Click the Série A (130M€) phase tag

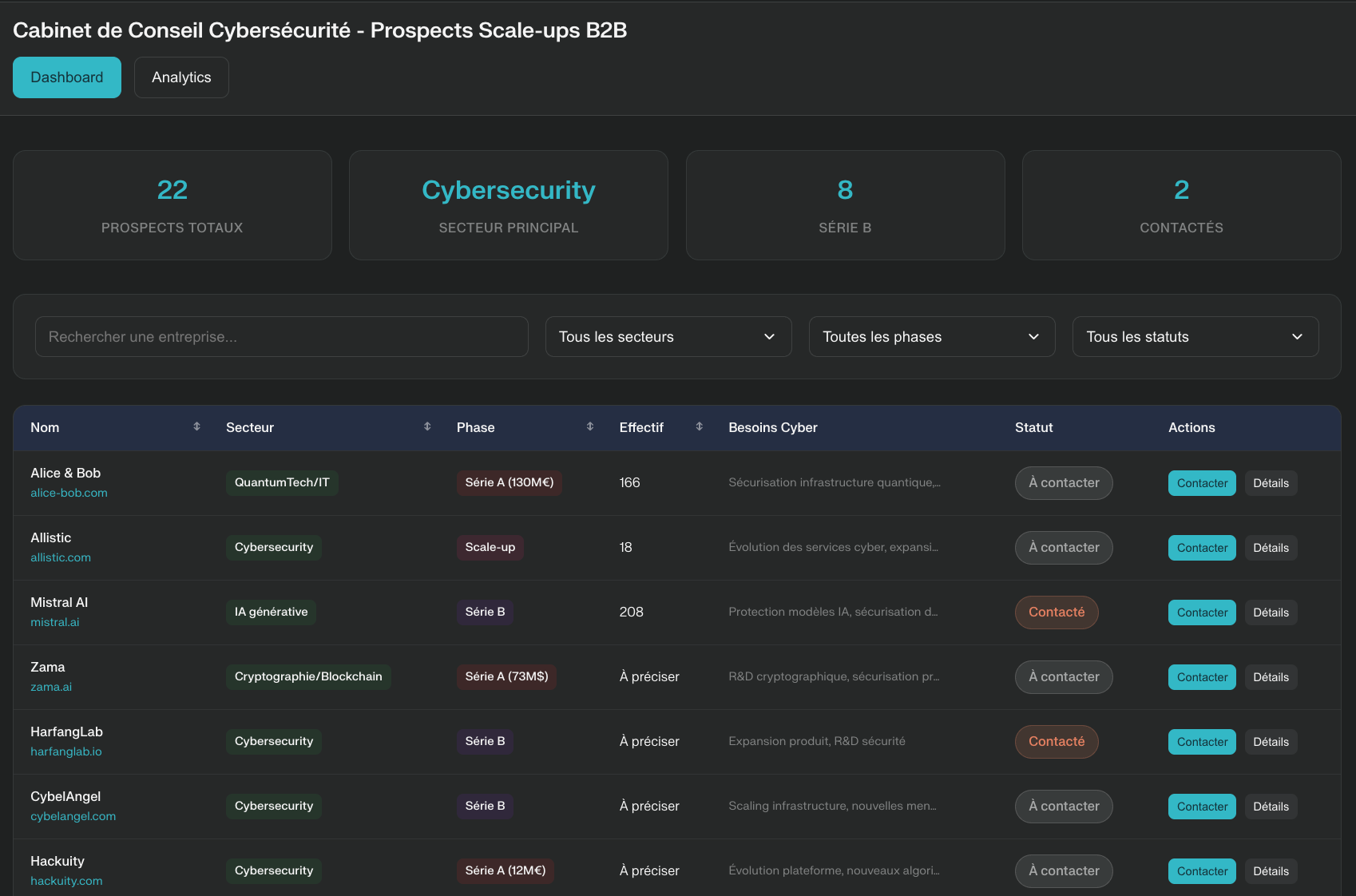[509, 483]
